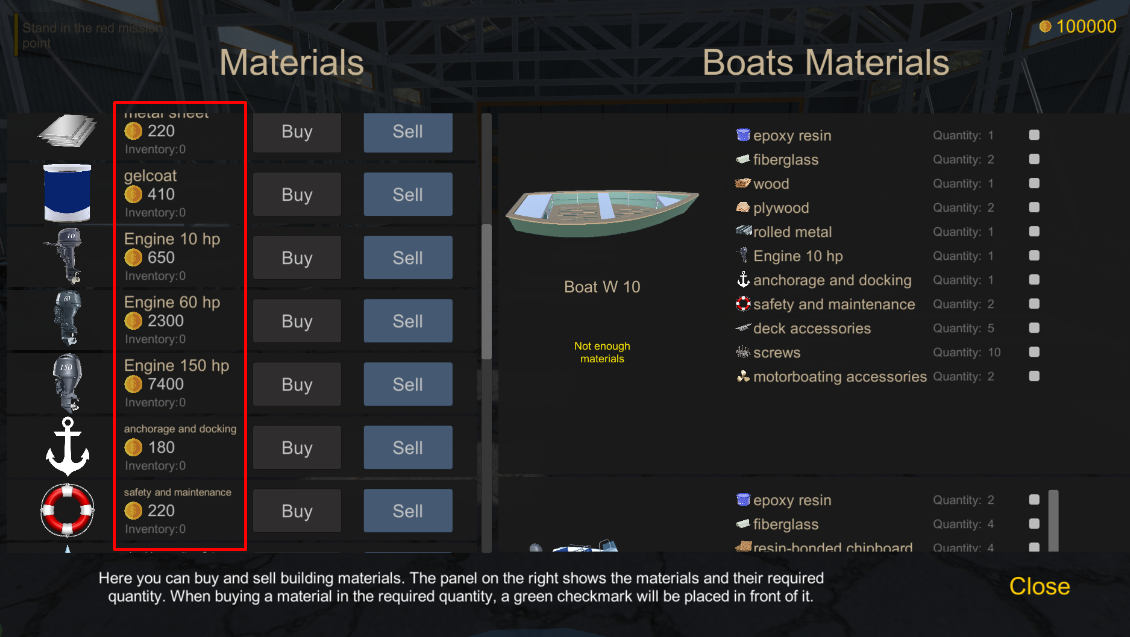Select the Engine 150 hp motor icon
The image size is (1130, 637).
click(x=66, y=381)
